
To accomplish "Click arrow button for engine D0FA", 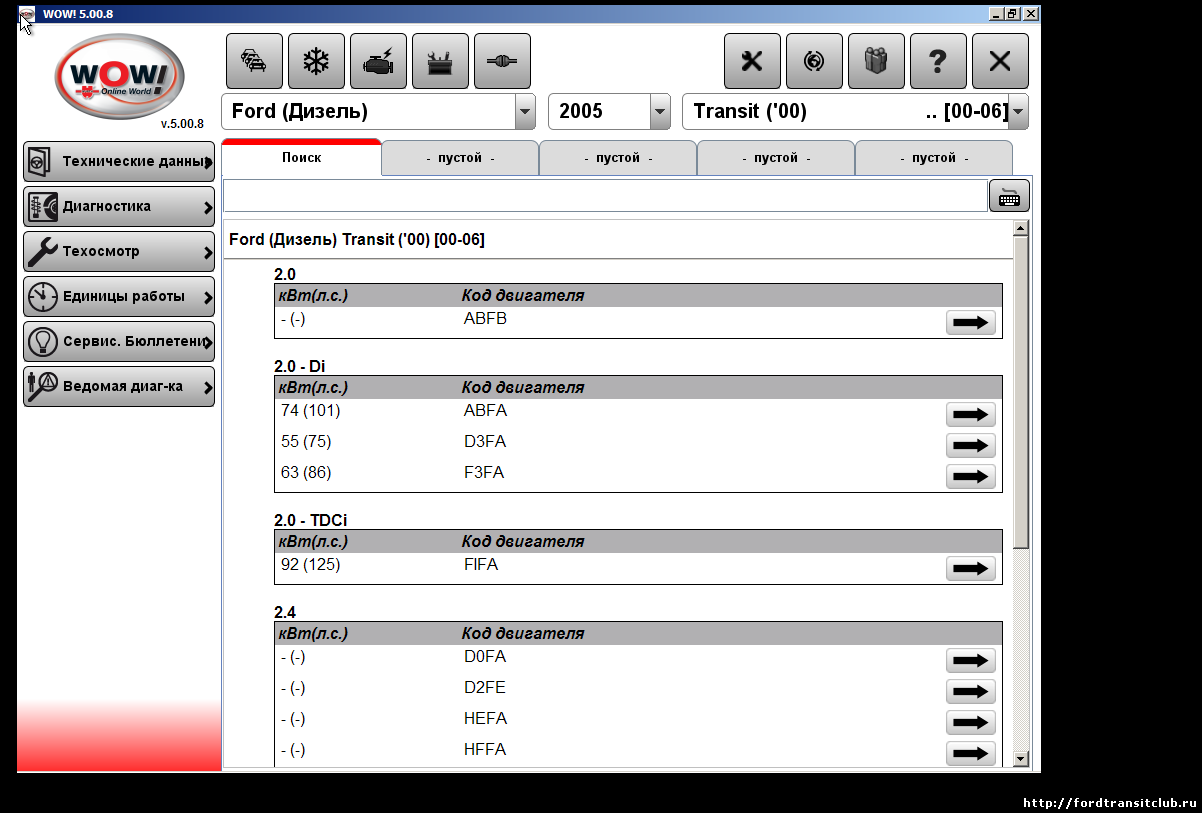I will (970, 660).
